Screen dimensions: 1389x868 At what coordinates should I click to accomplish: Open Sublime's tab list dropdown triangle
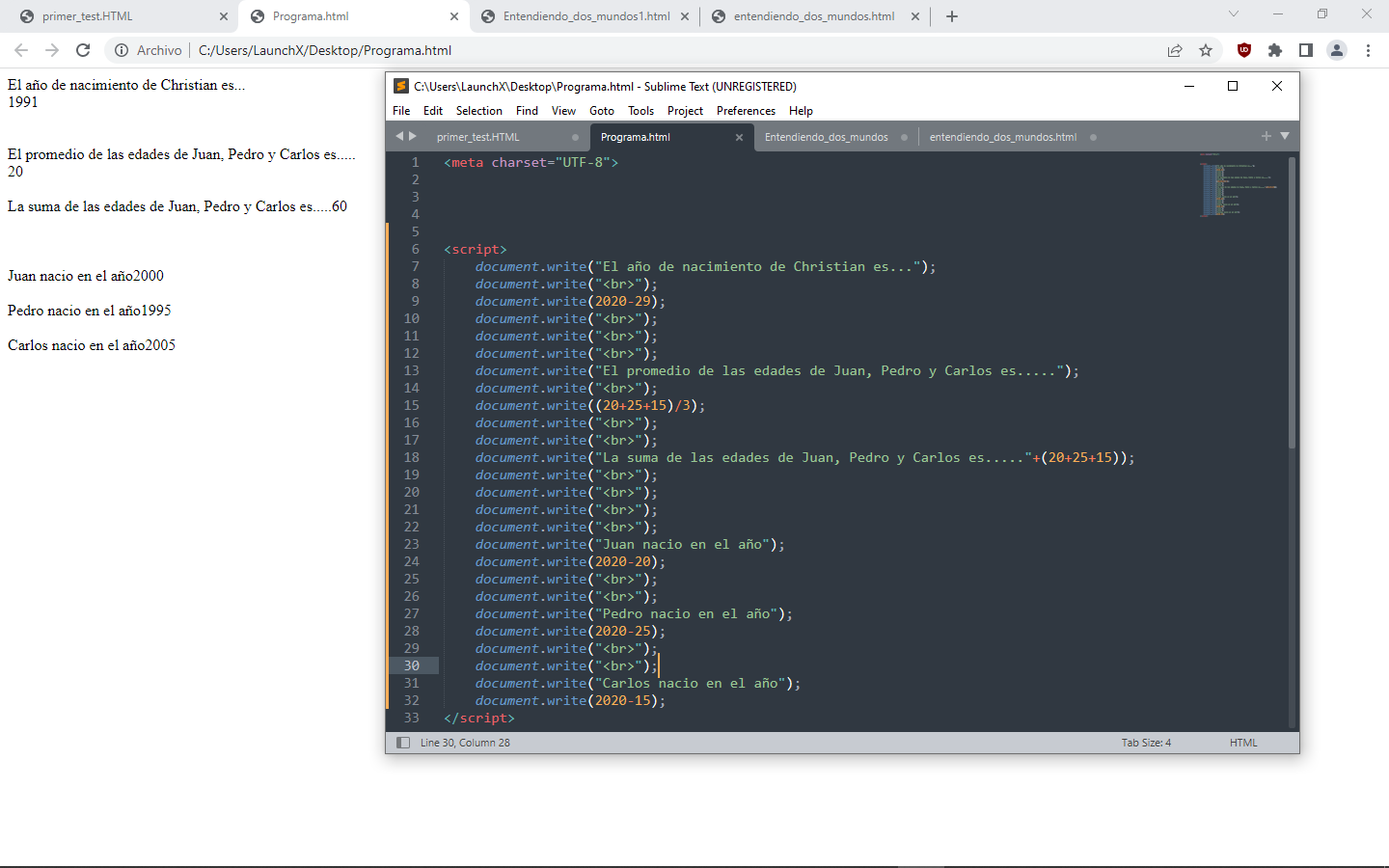(1285, 136)
